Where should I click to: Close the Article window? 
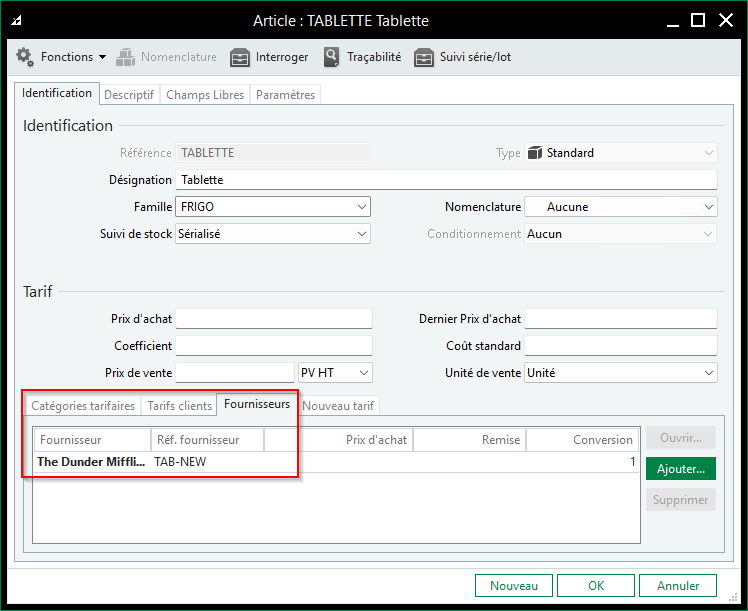(726, 21)
